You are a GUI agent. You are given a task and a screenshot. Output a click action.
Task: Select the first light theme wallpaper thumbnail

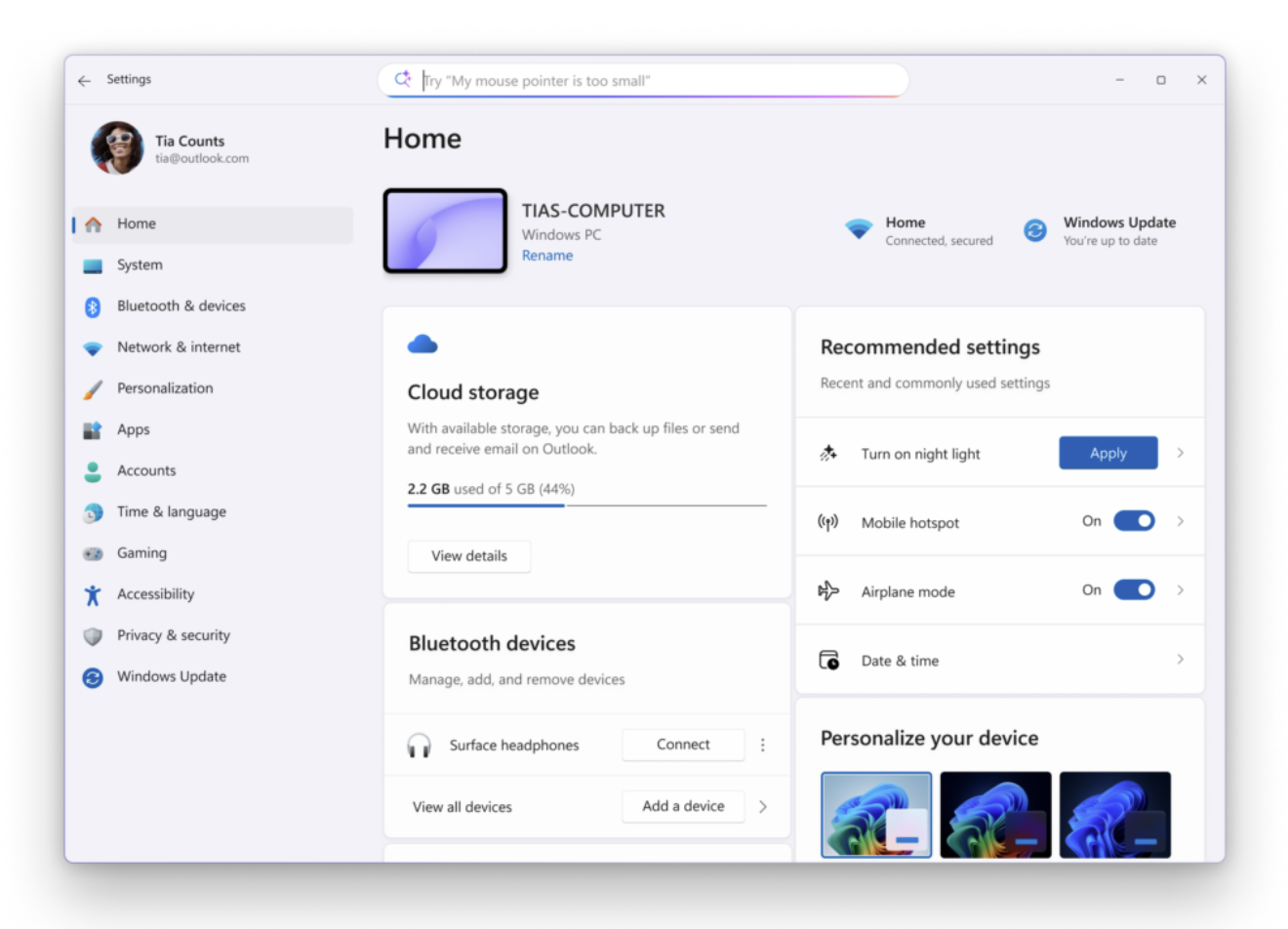click(x=875, y=815)
